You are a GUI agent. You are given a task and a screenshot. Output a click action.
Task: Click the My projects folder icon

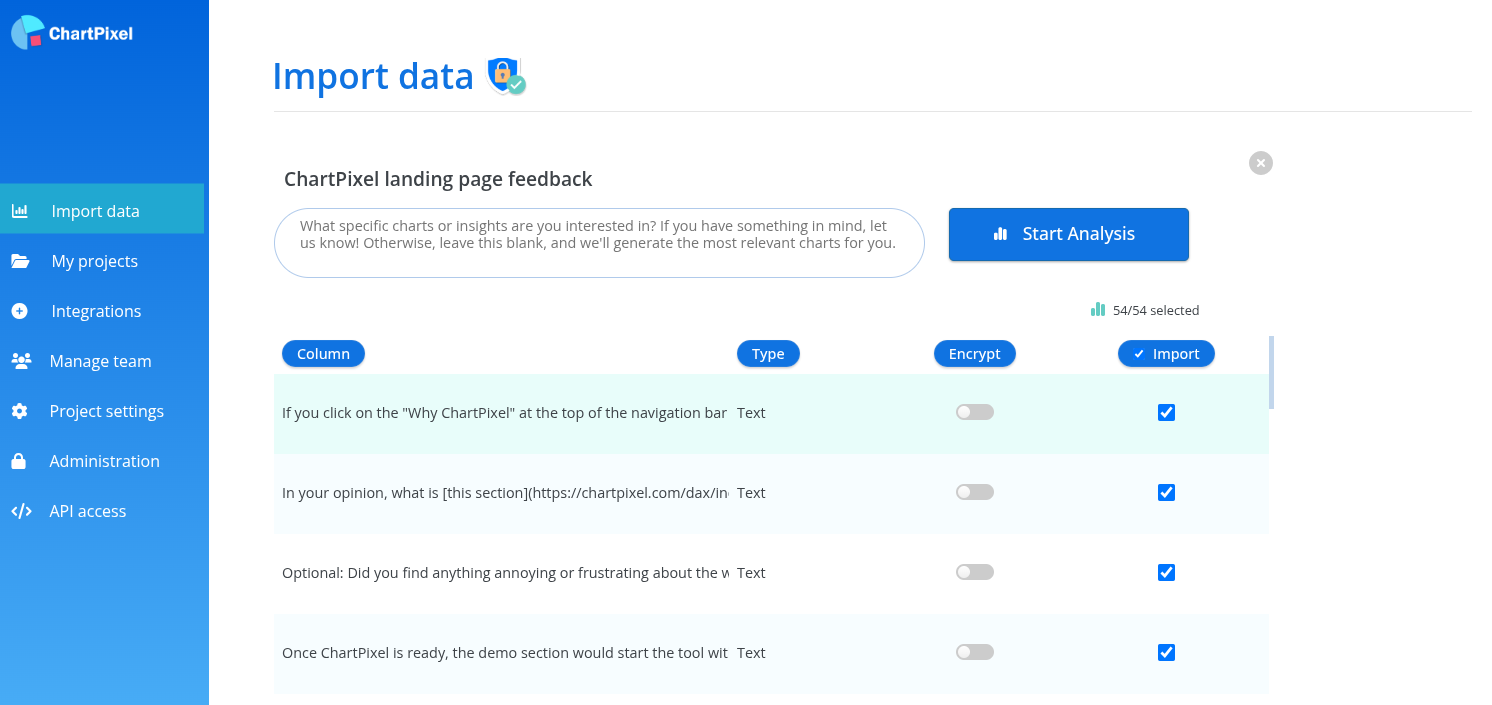[20, 261]
